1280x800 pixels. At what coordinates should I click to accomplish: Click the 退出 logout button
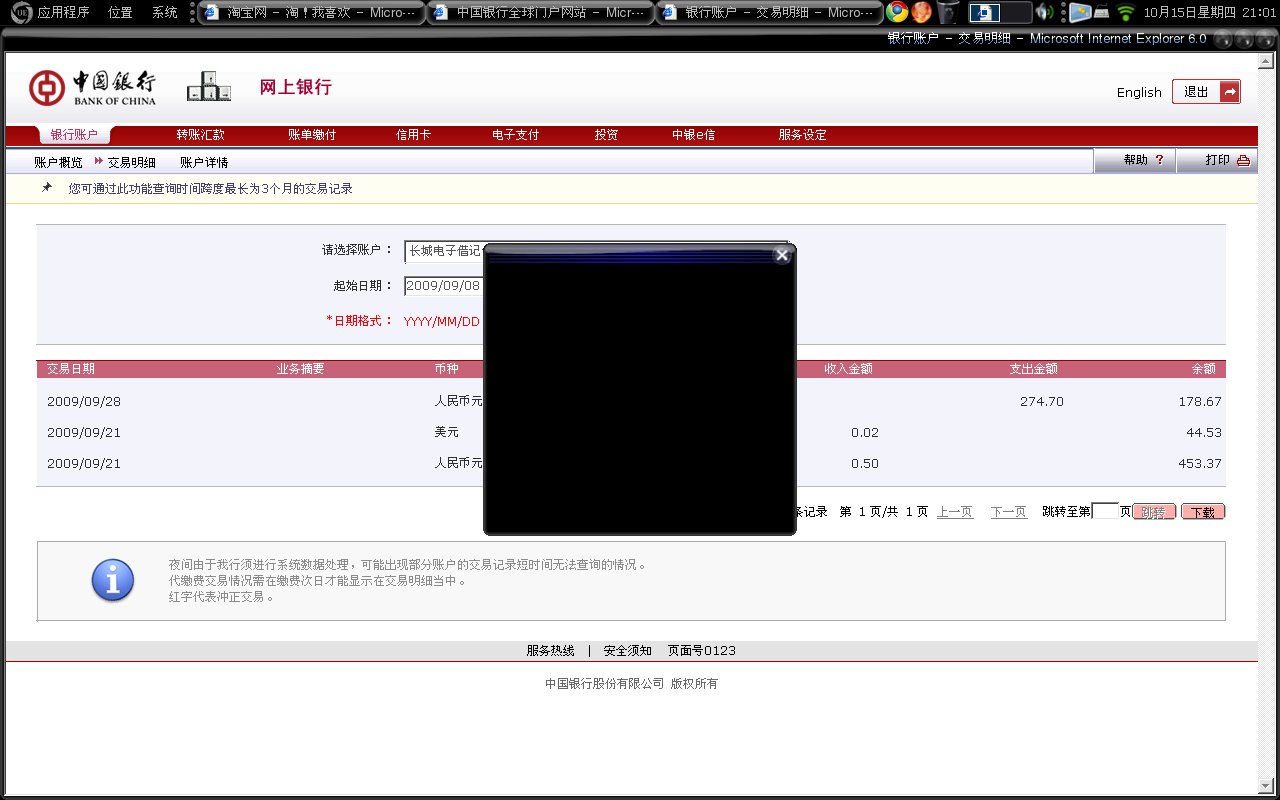1206,92
